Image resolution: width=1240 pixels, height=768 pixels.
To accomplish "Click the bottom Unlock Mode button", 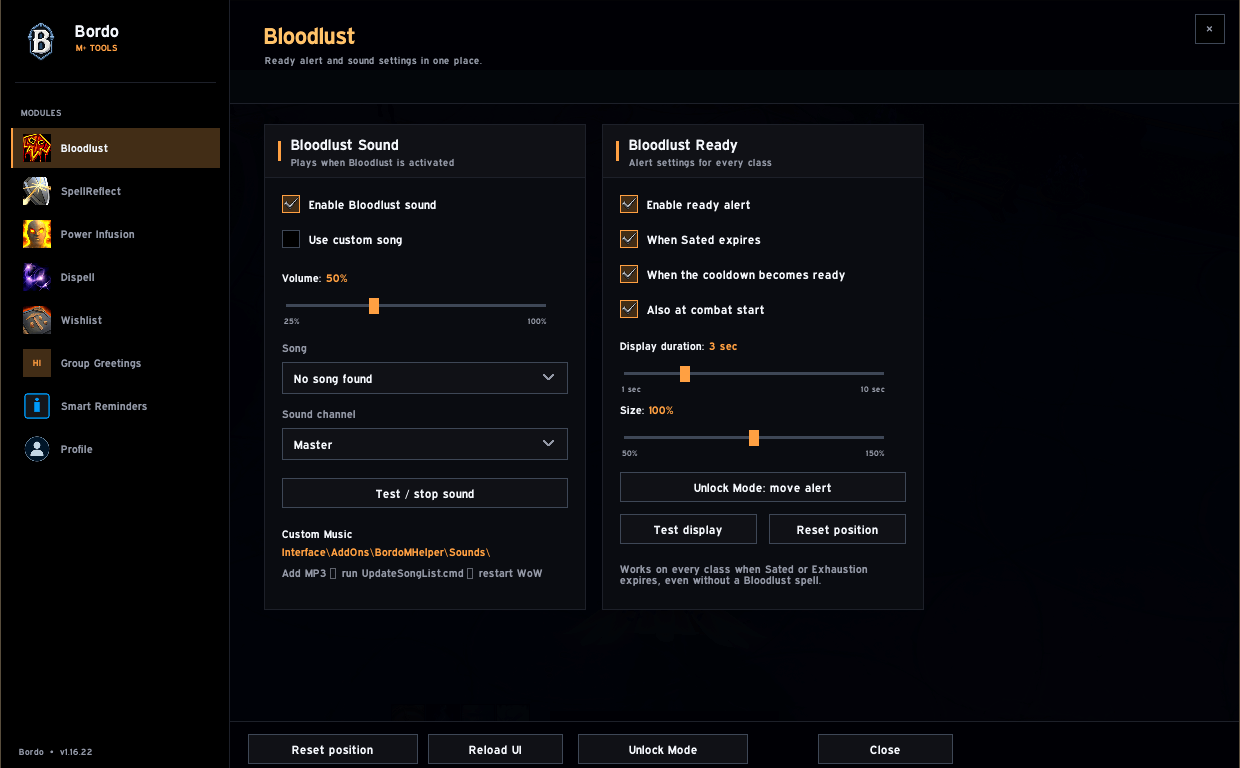I will [x=663, y=749].
